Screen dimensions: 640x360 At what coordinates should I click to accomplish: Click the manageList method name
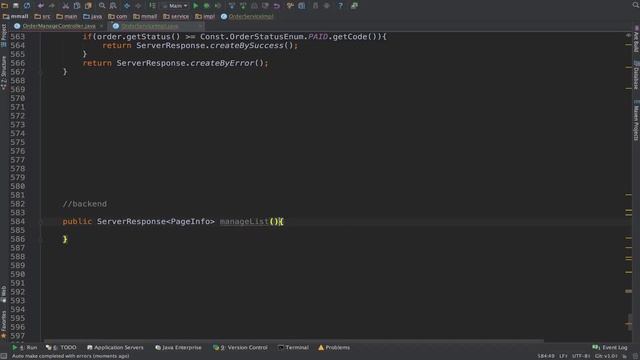[x=244, y=222]
